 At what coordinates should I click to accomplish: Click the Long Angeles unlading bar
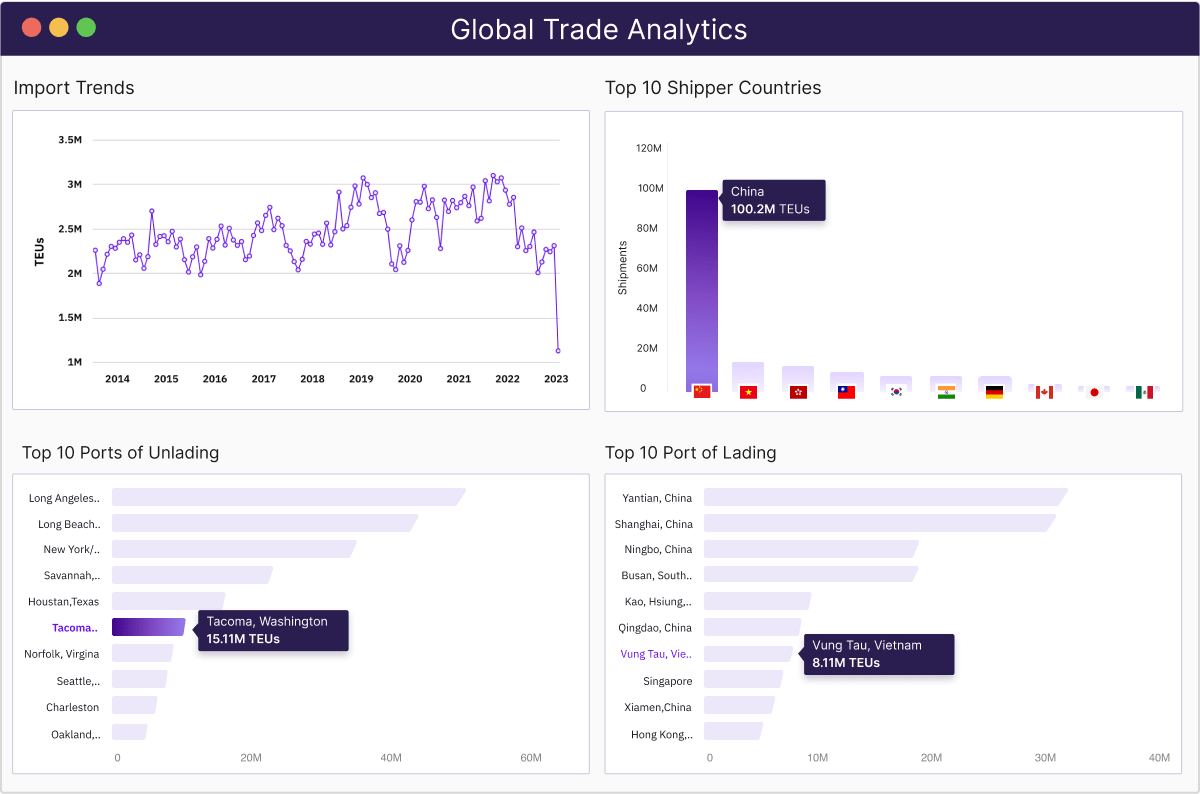(x=288, y=496)
